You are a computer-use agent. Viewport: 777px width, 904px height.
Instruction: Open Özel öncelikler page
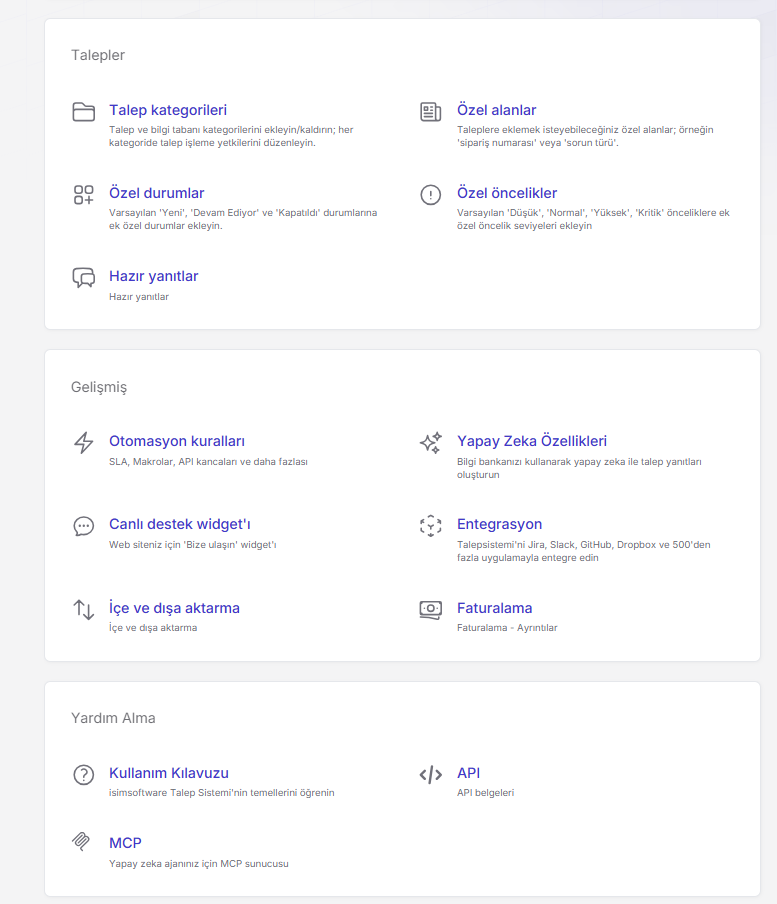click(507, 193)
